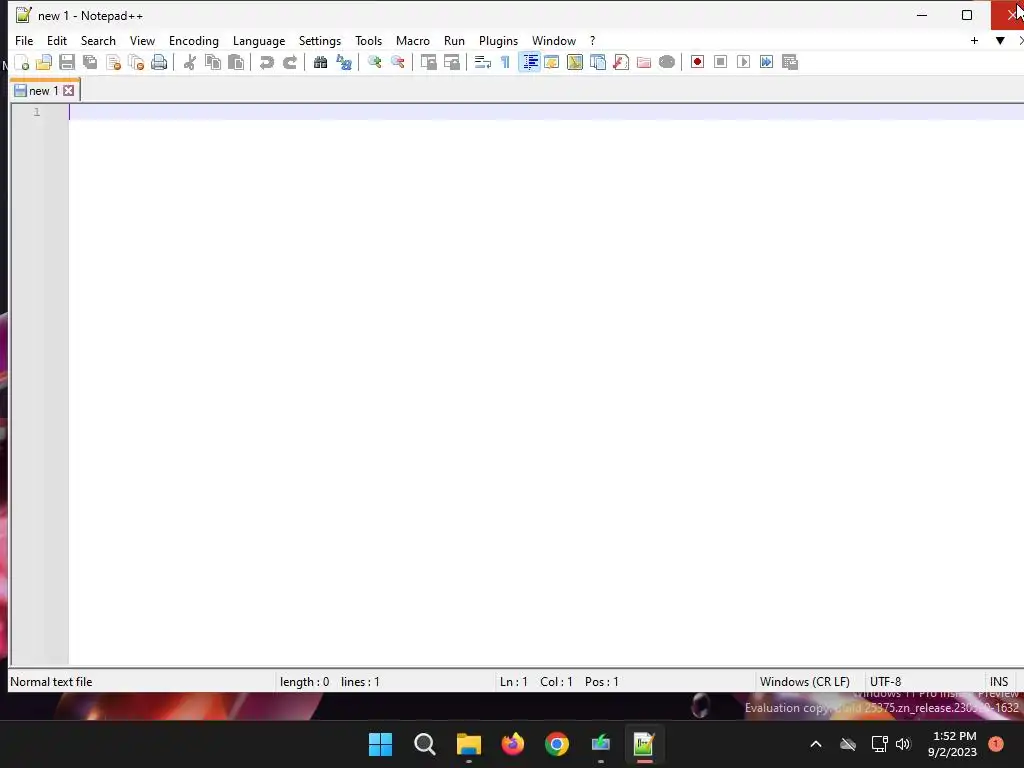Screen dimensions: 1024x768
Task: Open the Window menu
Action: coord(554,40)
